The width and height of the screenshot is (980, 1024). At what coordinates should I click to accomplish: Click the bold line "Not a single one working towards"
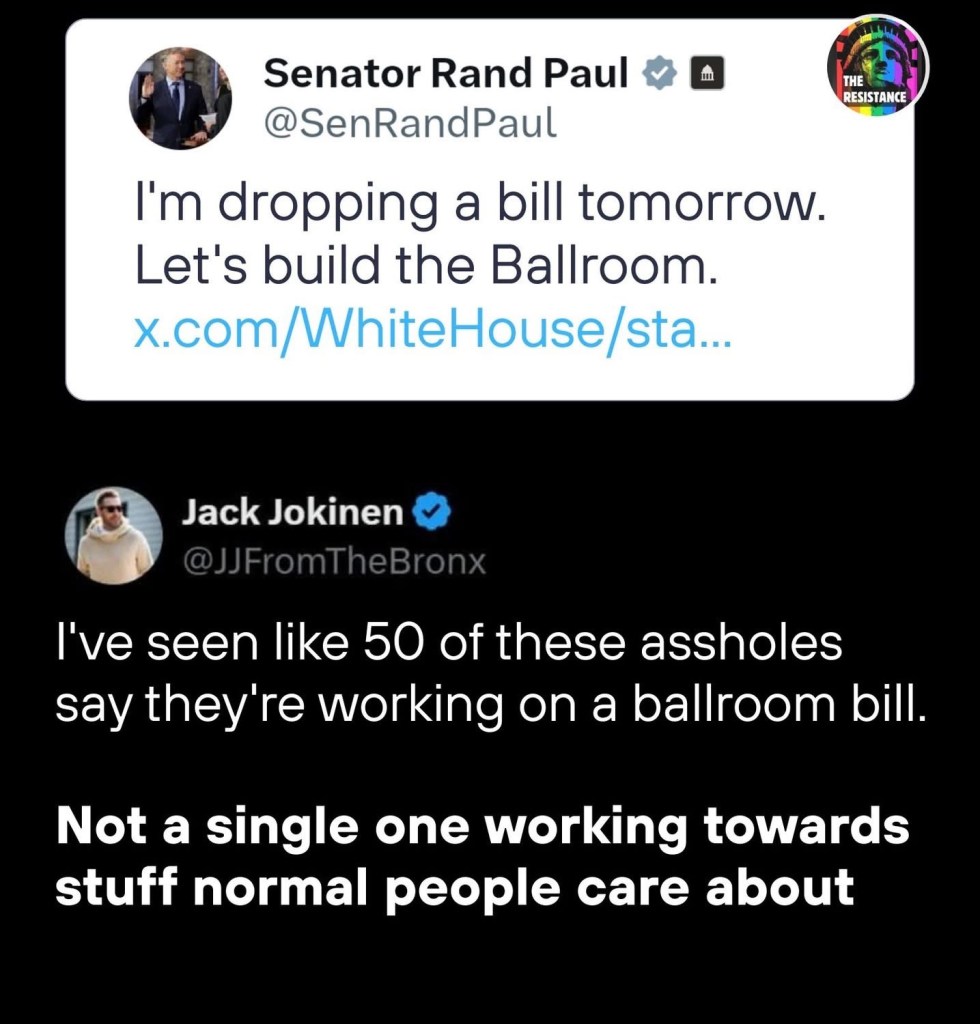[482, 828]
